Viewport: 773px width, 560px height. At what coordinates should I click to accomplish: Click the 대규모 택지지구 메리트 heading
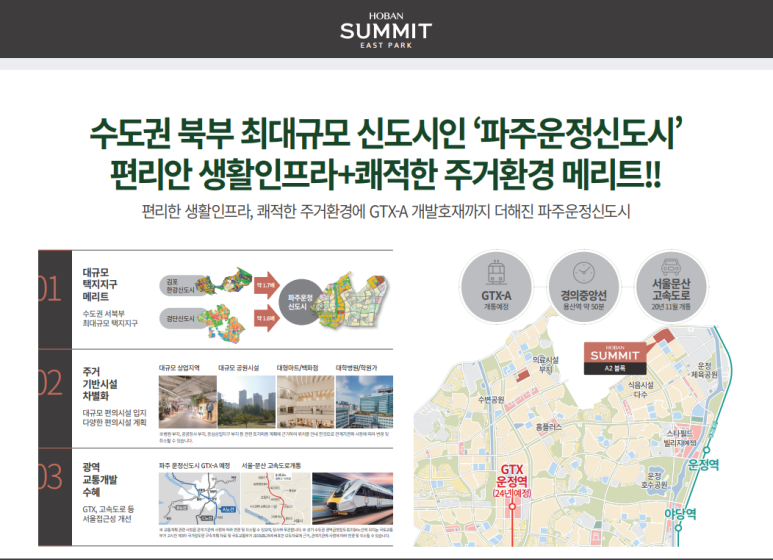[100, 284]
